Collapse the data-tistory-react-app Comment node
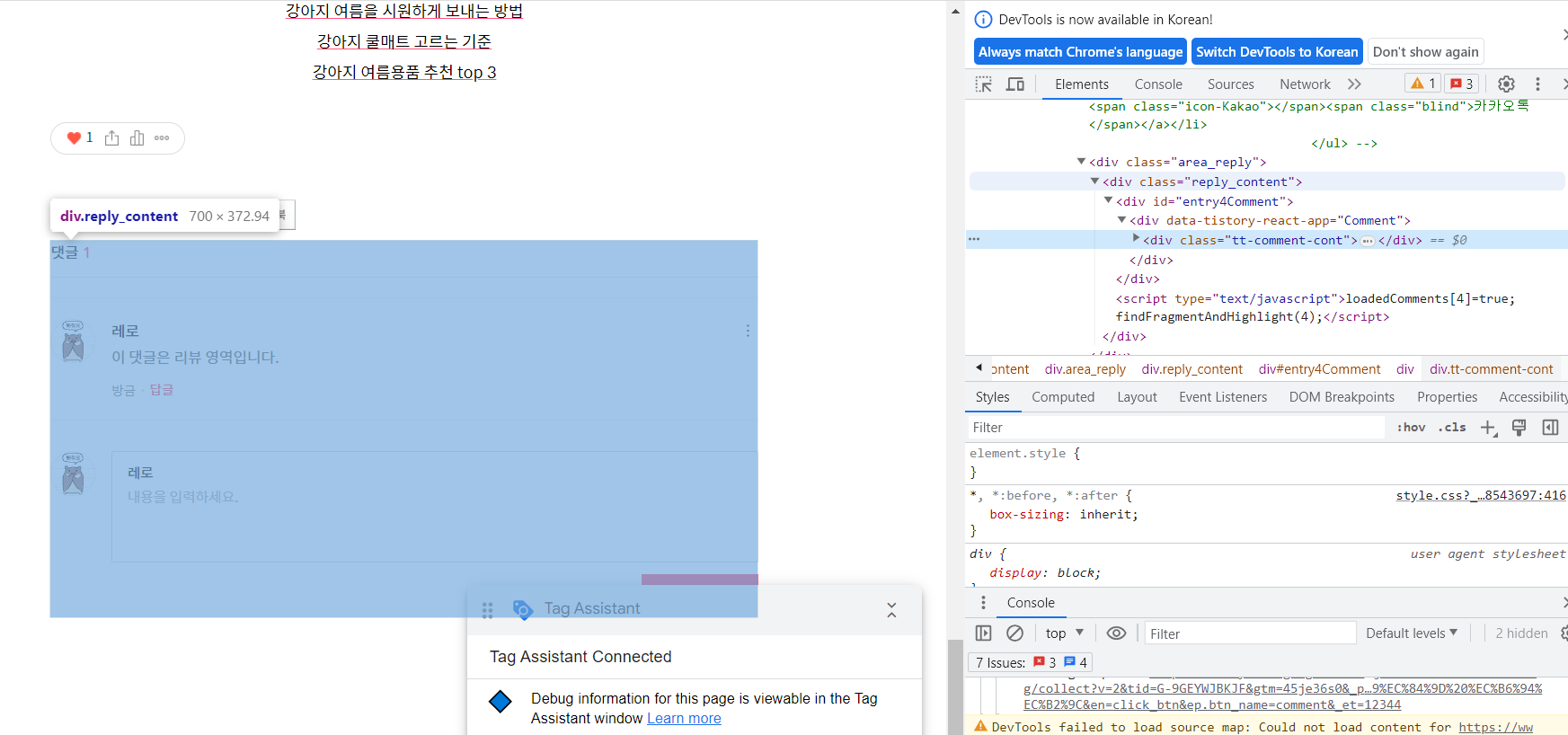The image size is (1568, 735). (x=1121, y=220)
